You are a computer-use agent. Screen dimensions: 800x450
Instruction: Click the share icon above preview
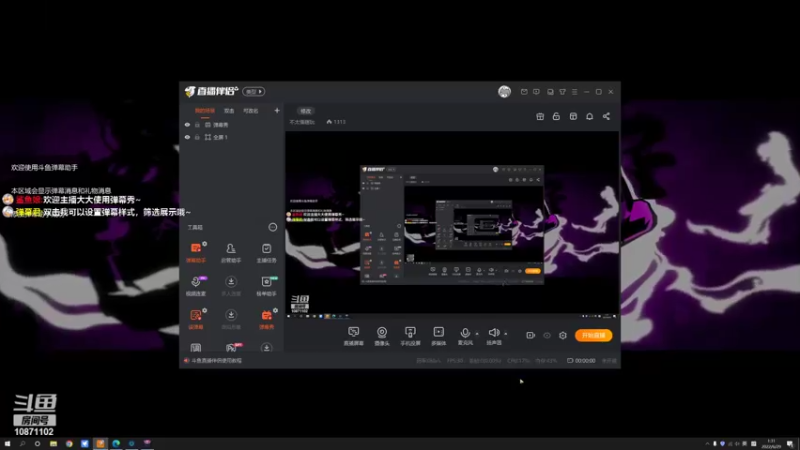[x=606, y=116]
